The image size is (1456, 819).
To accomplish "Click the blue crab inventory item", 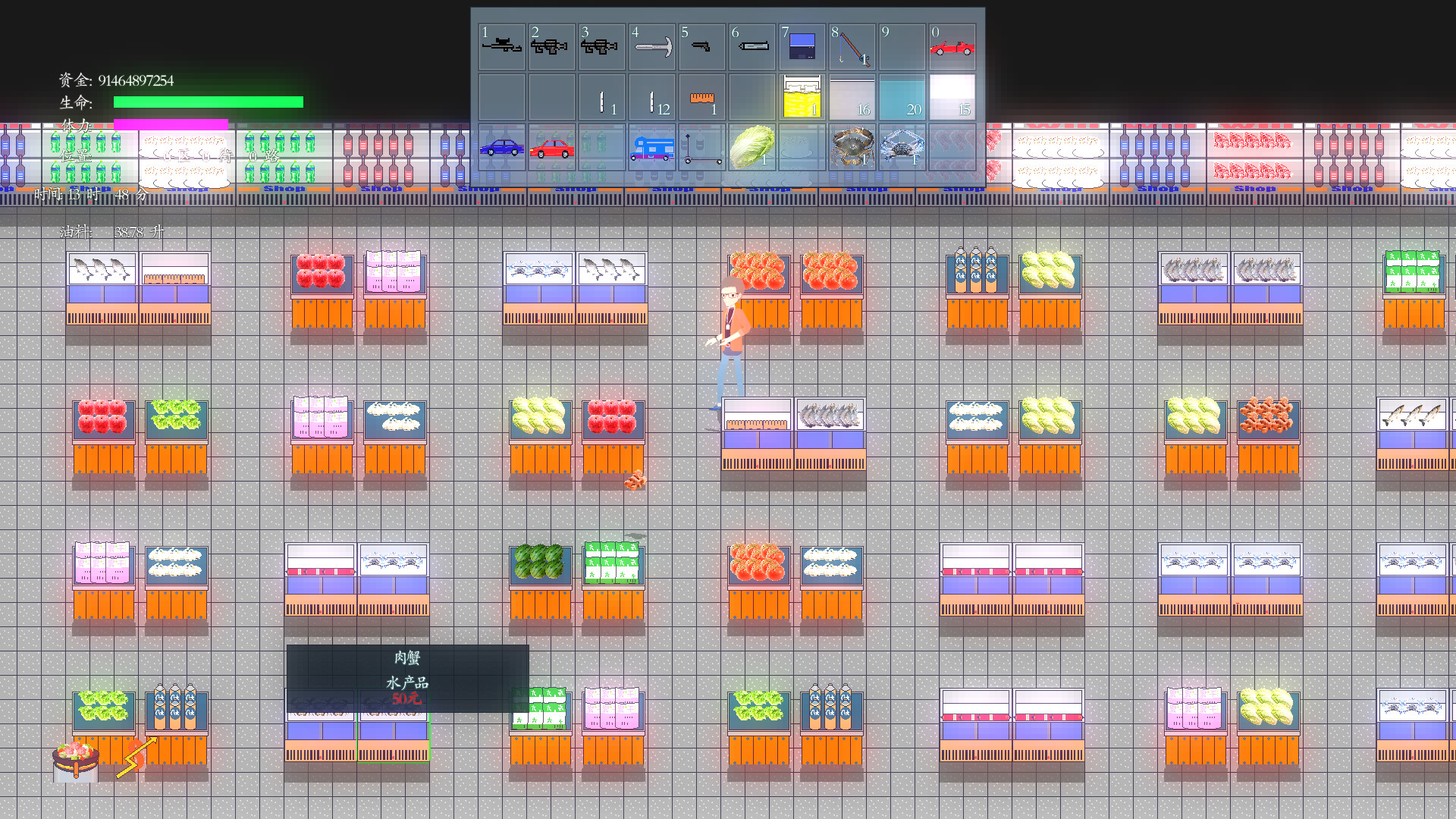I will [x=902, y=147].
